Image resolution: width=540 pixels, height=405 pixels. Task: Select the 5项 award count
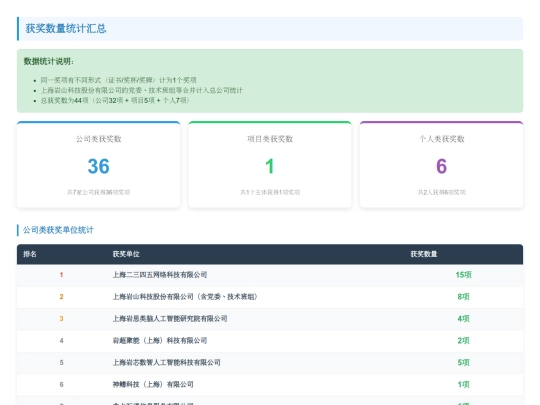463,362
